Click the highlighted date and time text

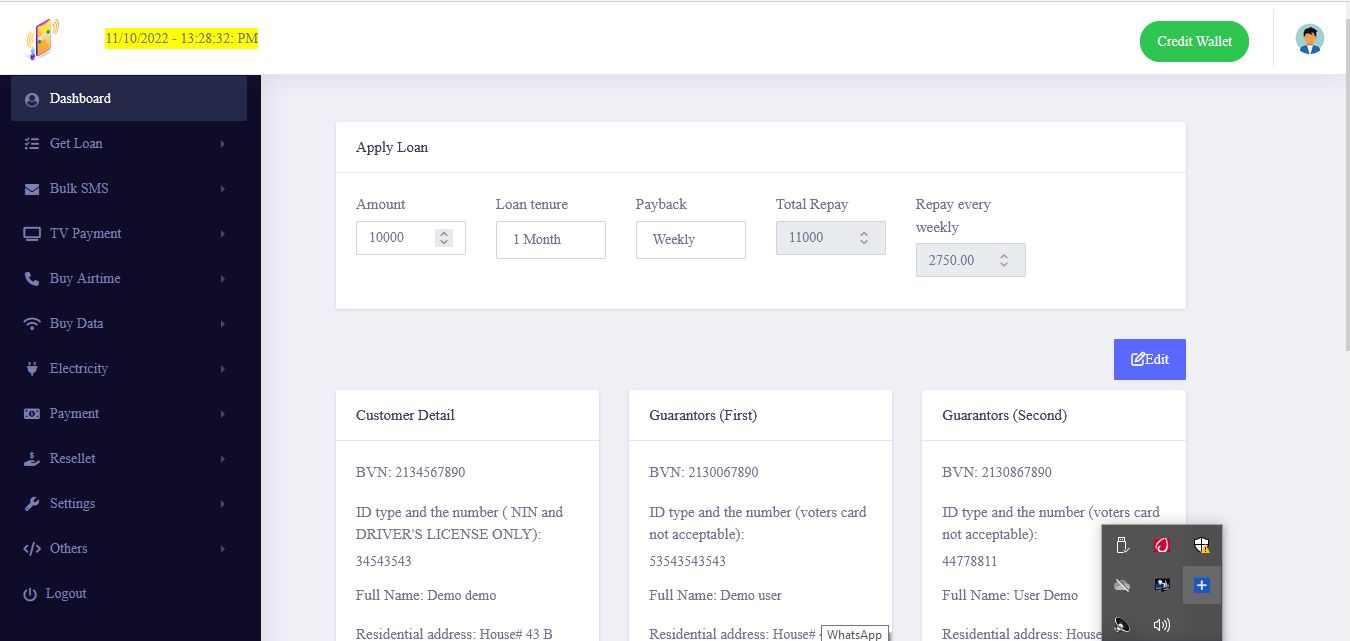coord(182,38)
